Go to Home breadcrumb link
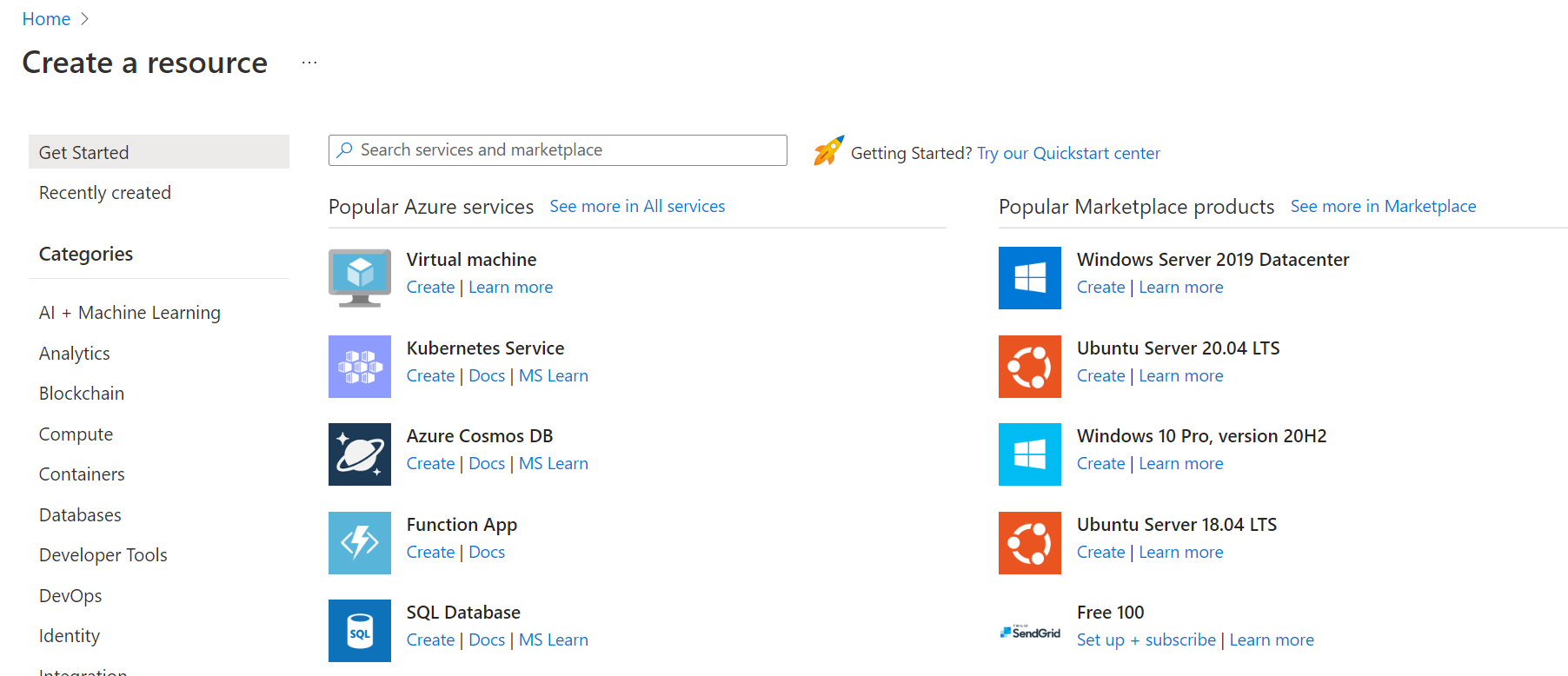This screenshot has height=676, width=1568. (46, 19)
